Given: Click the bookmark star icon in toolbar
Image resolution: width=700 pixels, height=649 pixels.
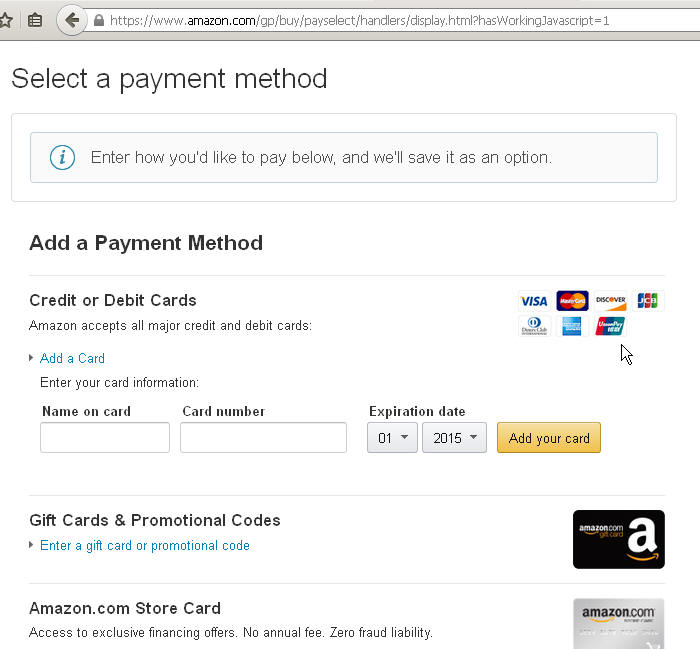Looking at the screenshot, I should point(5,20).
